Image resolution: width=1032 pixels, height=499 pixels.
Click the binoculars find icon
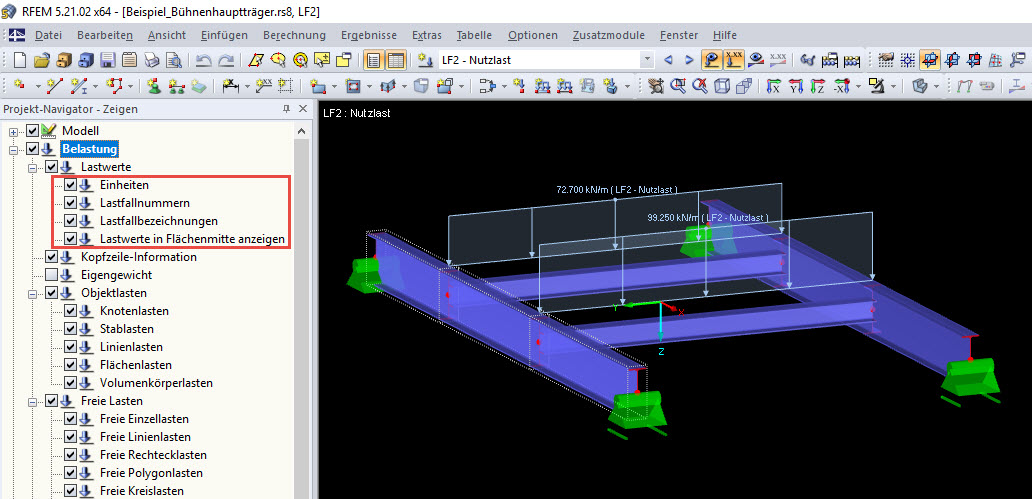click(808, 61)
